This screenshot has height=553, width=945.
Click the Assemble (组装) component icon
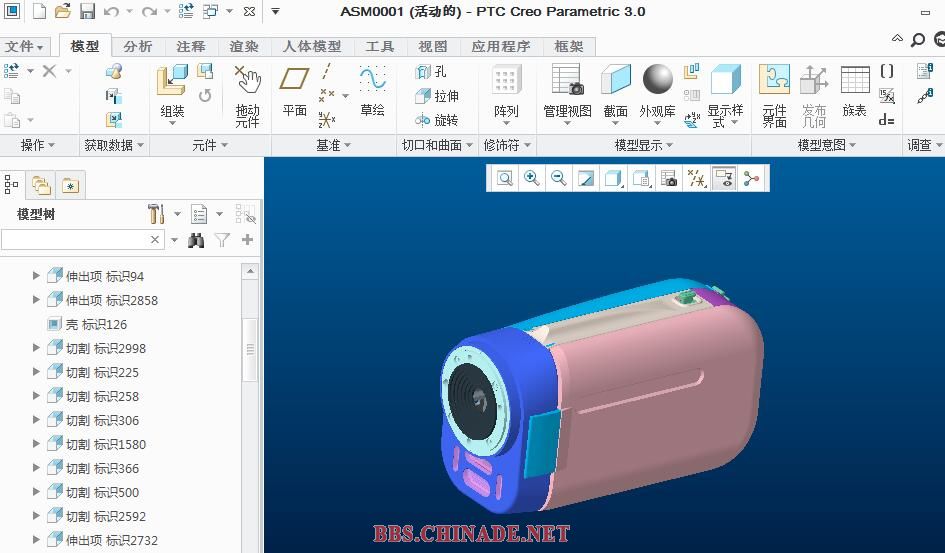click(x=172, y=90)
